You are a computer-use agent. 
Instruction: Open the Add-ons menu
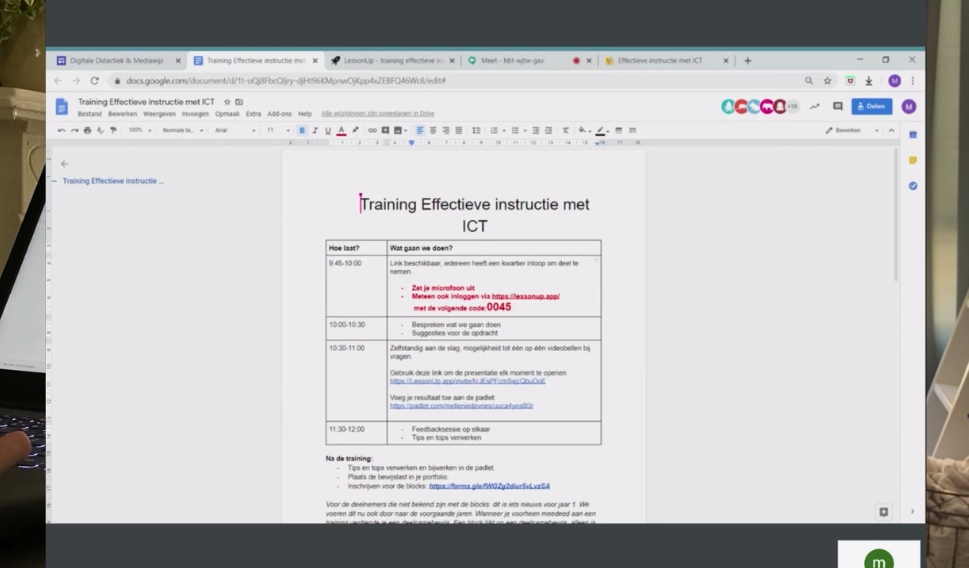click(x=279, y=114)
